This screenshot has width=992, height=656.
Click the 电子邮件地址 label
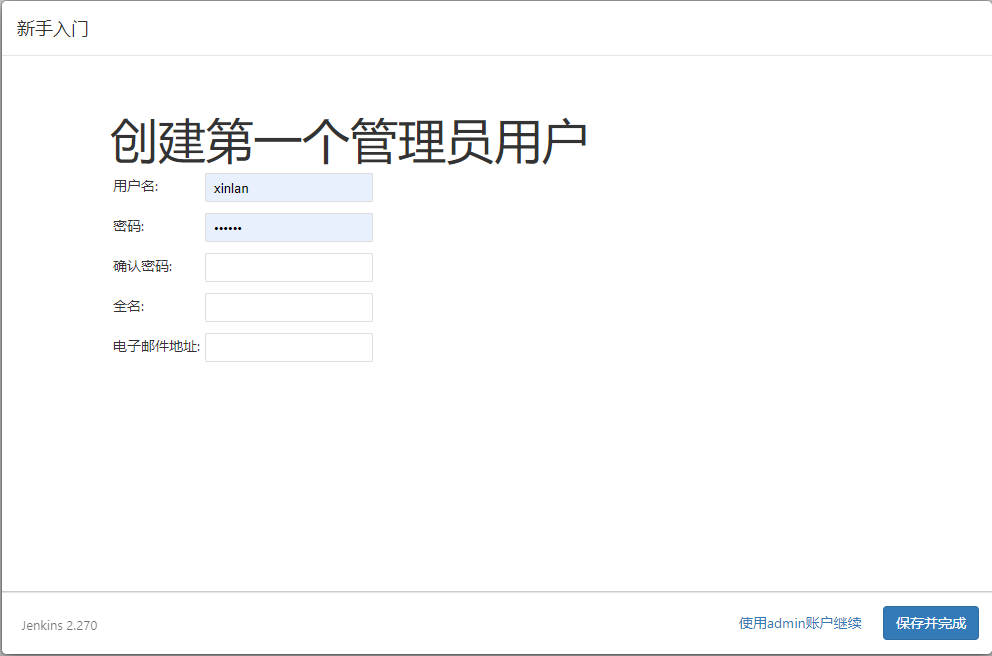(155, 347)
